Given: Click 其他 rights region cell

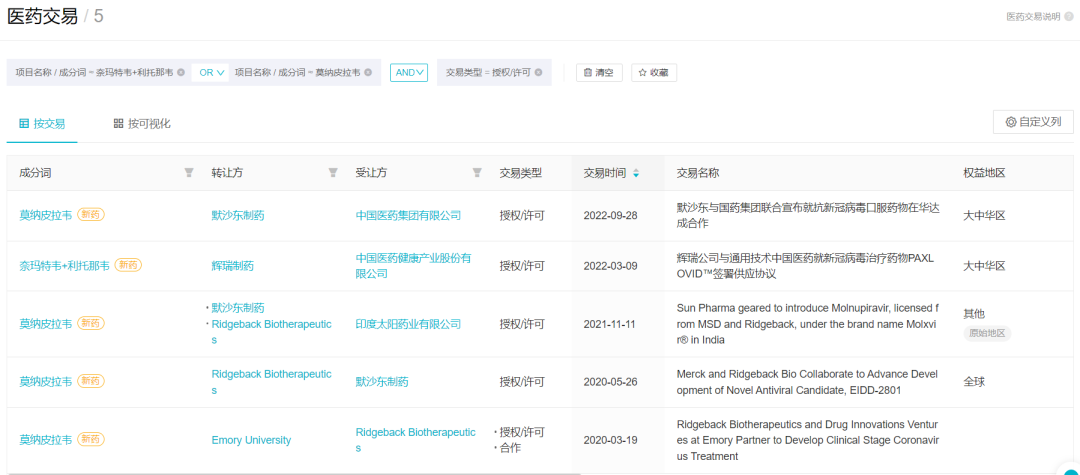Looking at the screenshot, I should 974,314.
